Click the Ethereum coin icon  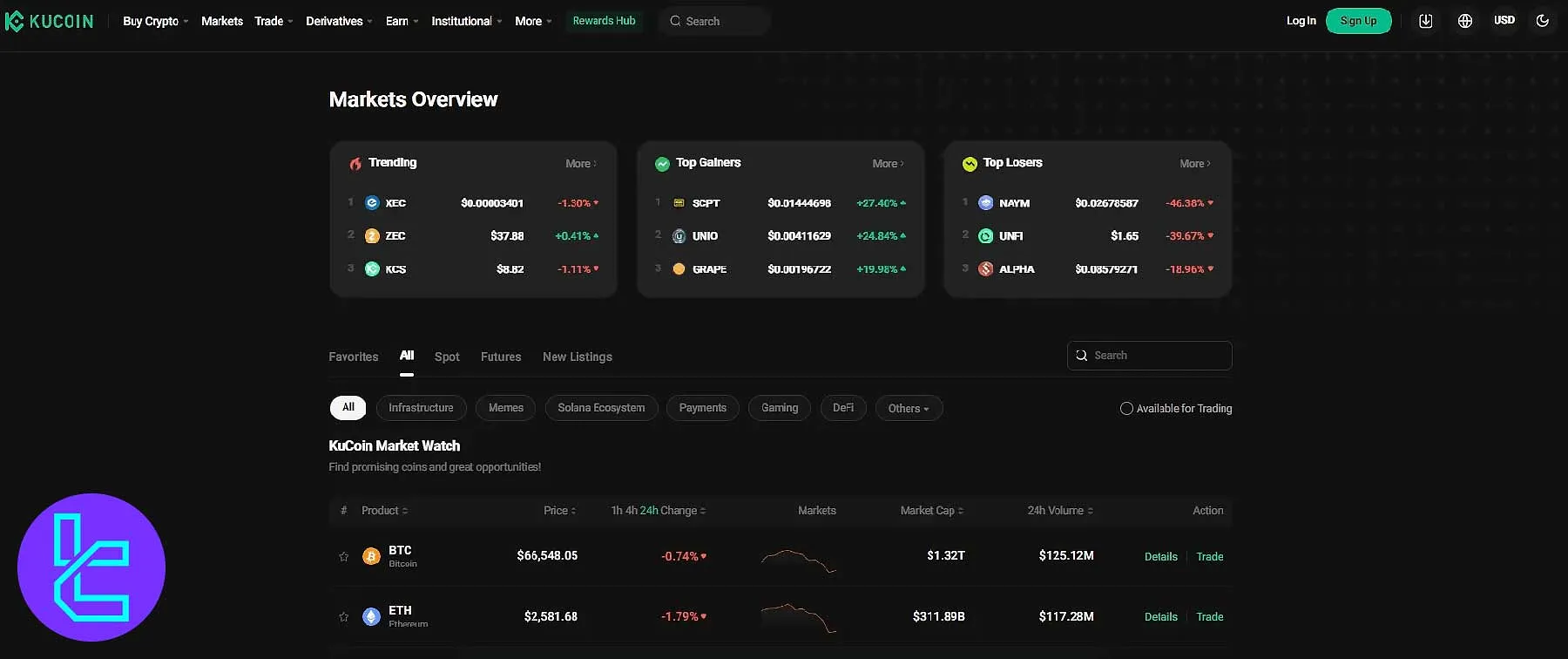371,616
